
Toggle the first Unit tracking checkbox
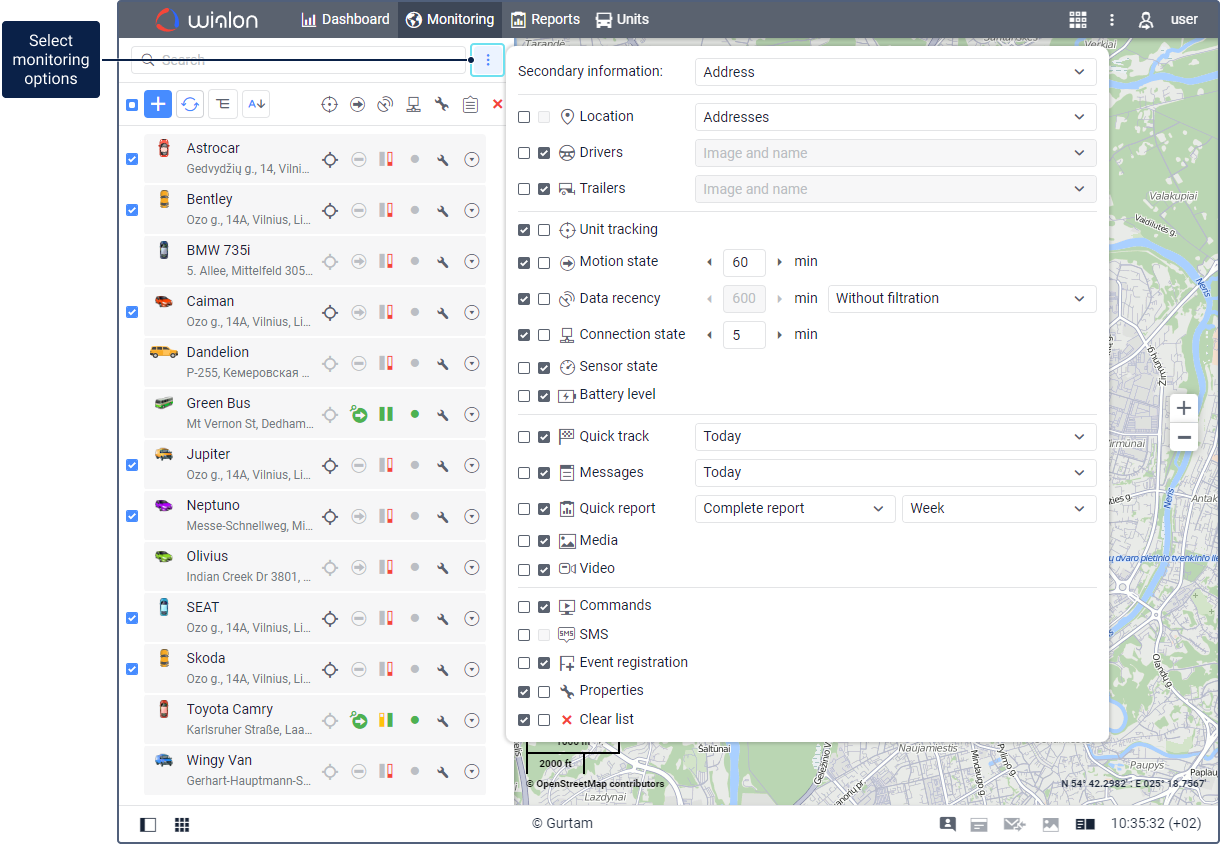[524, 230]
